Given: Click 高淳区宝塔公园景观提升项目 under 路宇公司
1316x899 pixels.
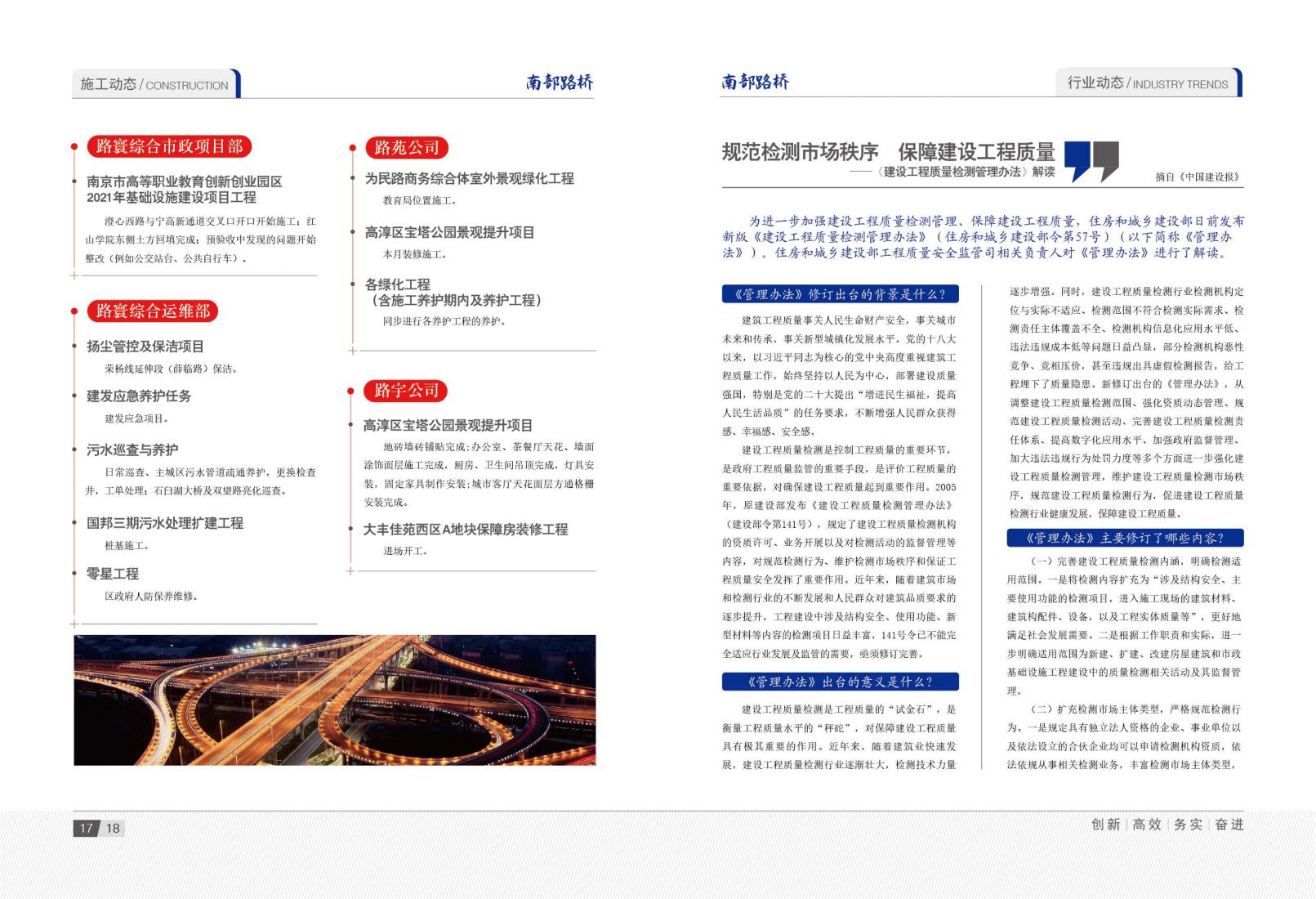Looking at the screenshot, I should 448,425.
